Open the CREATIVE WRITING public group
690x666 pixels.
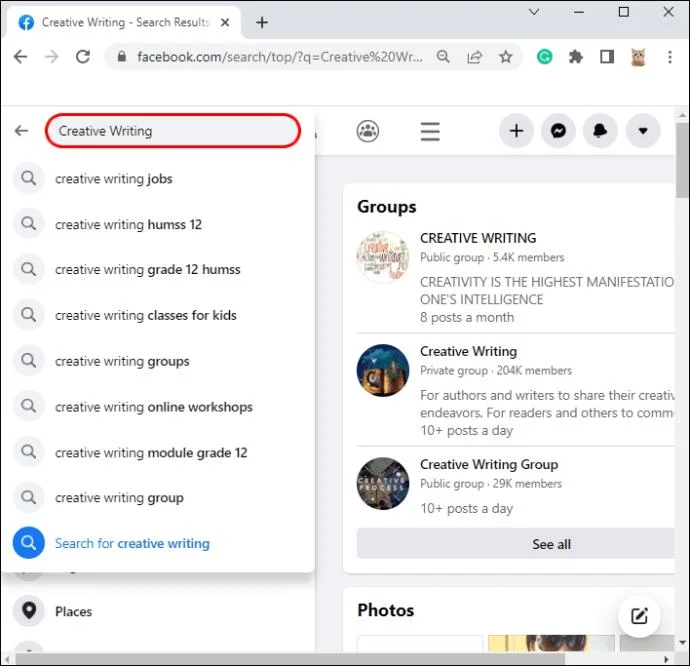pyautogui.click(x=478, y=238)
